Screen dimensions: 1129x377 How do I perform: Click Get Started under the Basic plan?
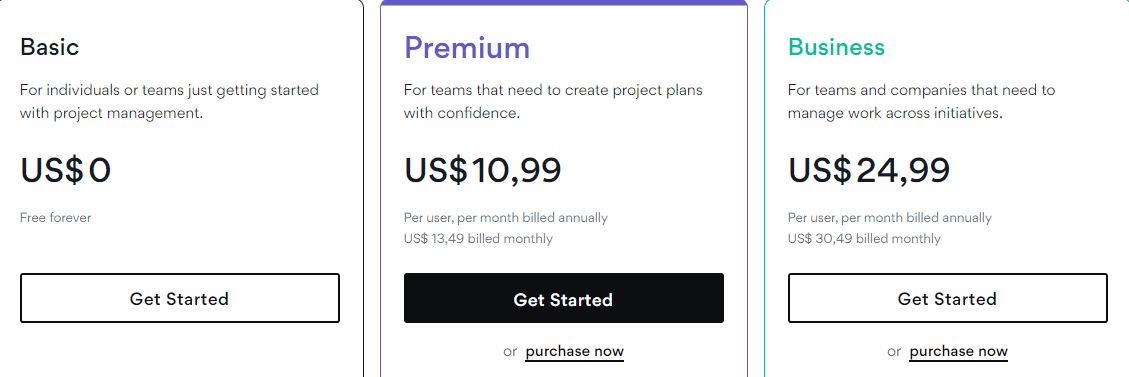179,298
